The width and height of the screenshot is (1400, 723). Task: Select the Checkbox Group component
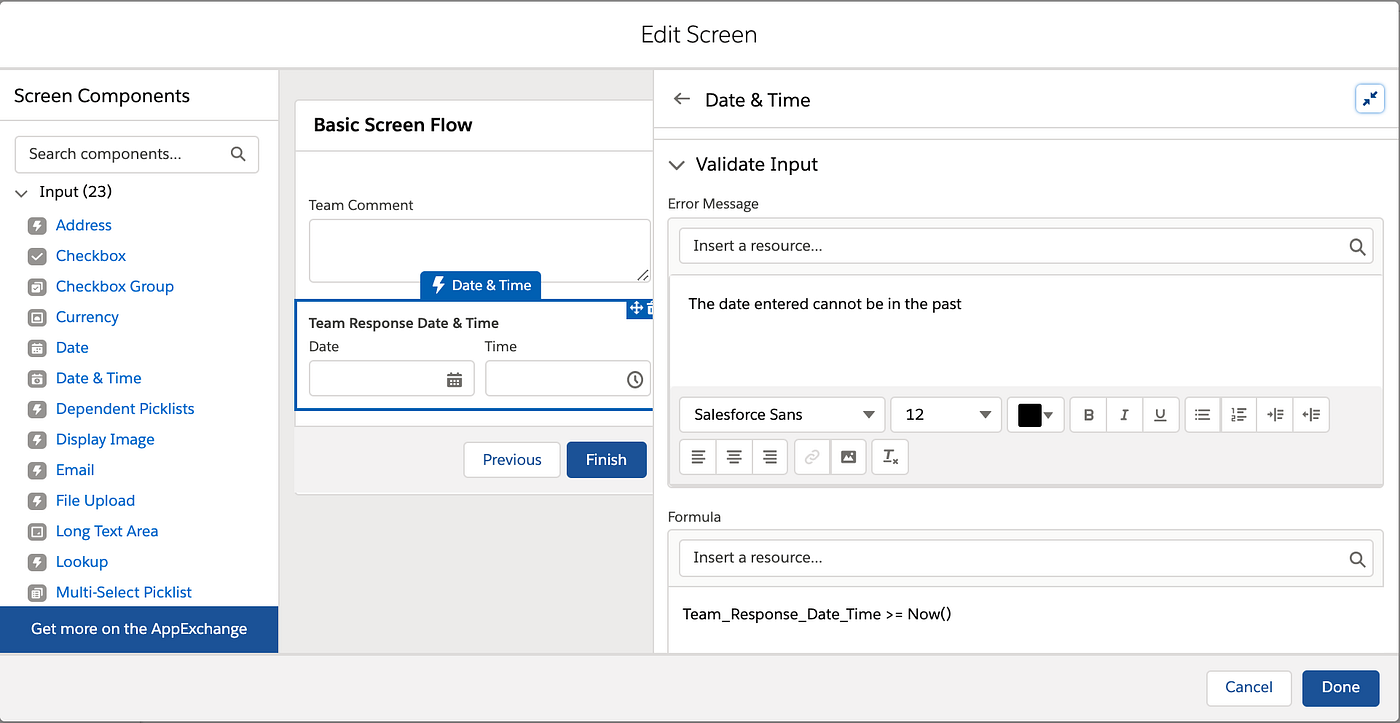(114, 286)
